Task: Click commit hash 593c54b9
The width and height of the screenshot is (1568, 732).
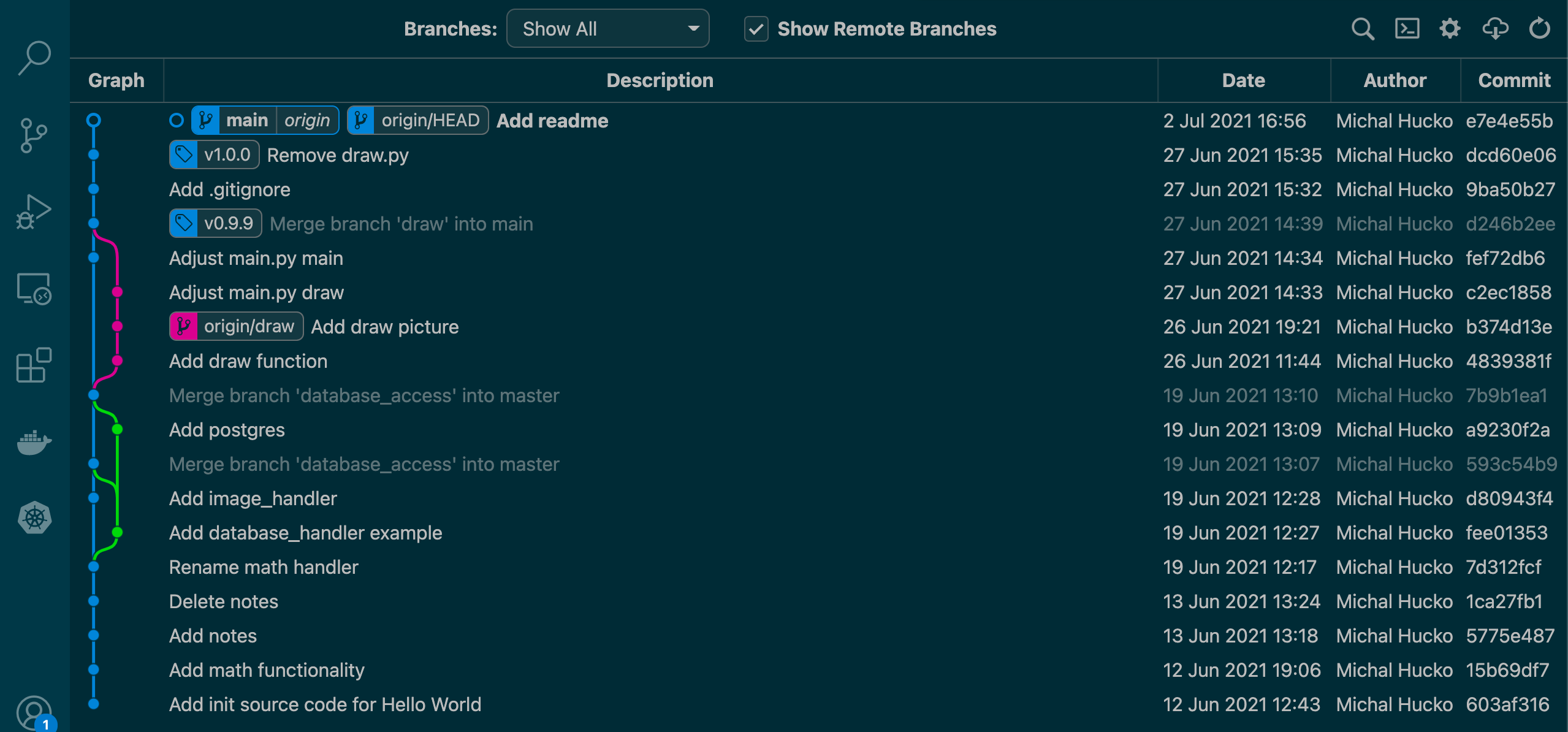Action: coord(1512,464)
